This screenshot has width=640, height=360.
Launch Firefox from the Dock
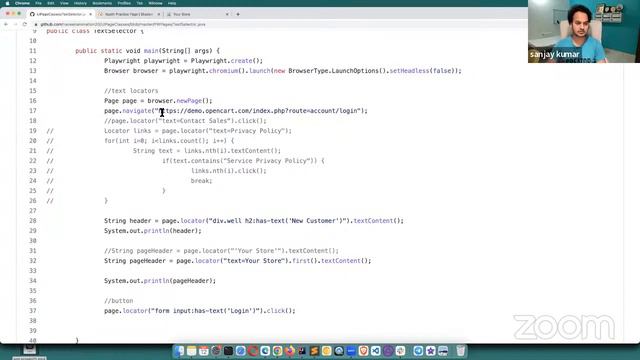pyautogui.click(x=290, y=351)
